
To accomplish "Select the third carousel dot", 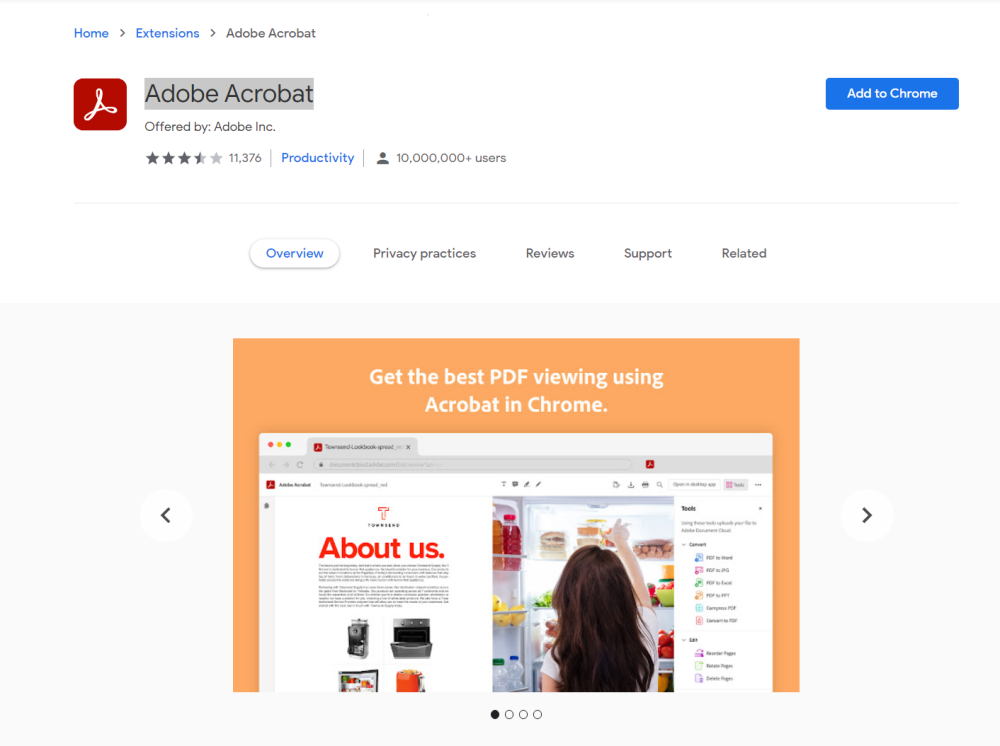I will [x=524, y=715].
